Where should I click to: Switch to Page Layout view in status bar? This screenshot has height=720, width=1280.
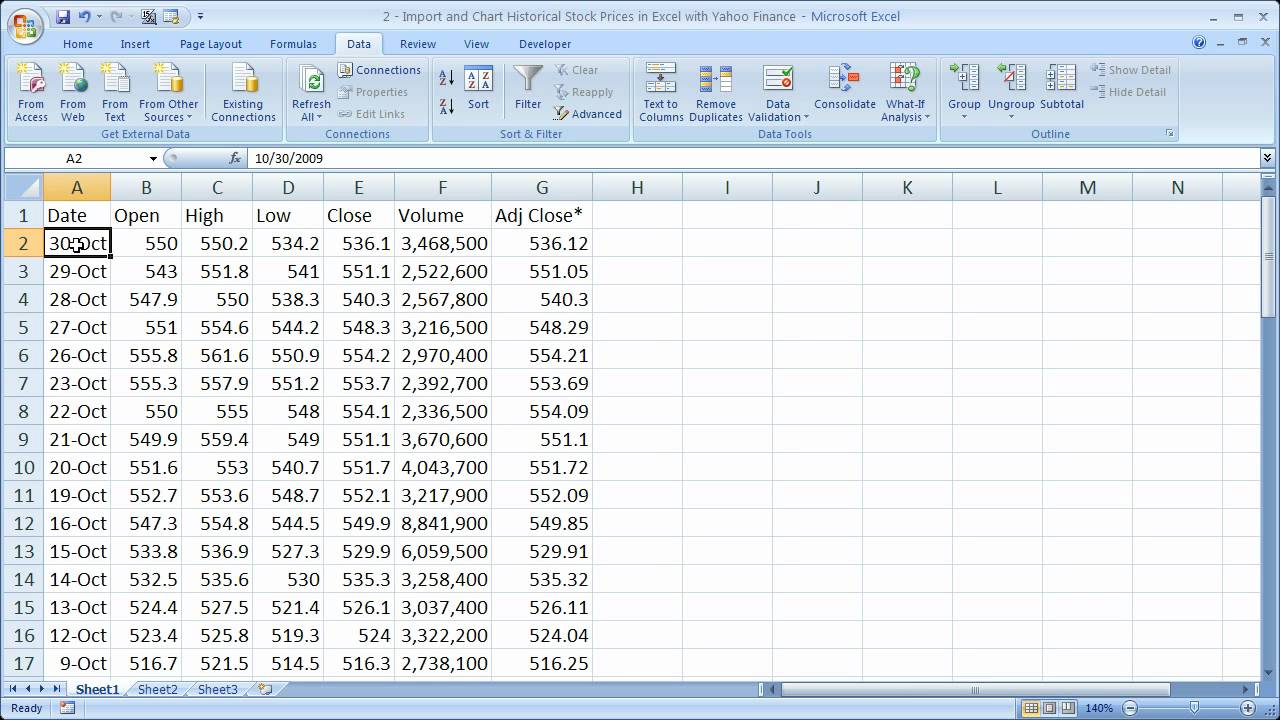[x=1050, y=708]
